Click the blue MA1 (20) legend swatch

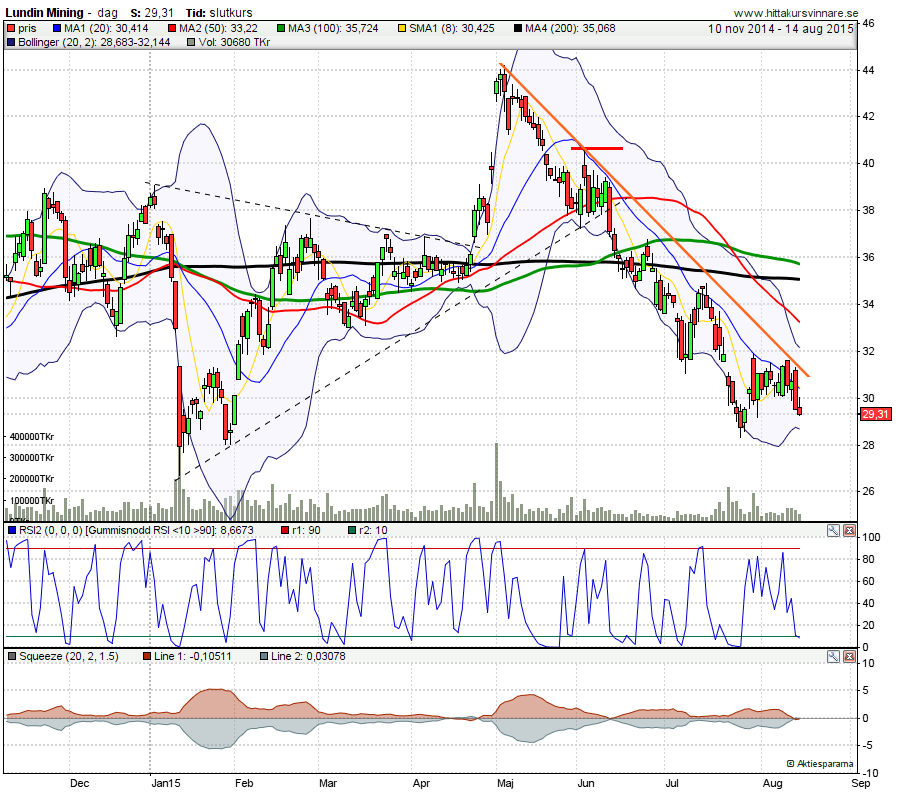point(57,28)
